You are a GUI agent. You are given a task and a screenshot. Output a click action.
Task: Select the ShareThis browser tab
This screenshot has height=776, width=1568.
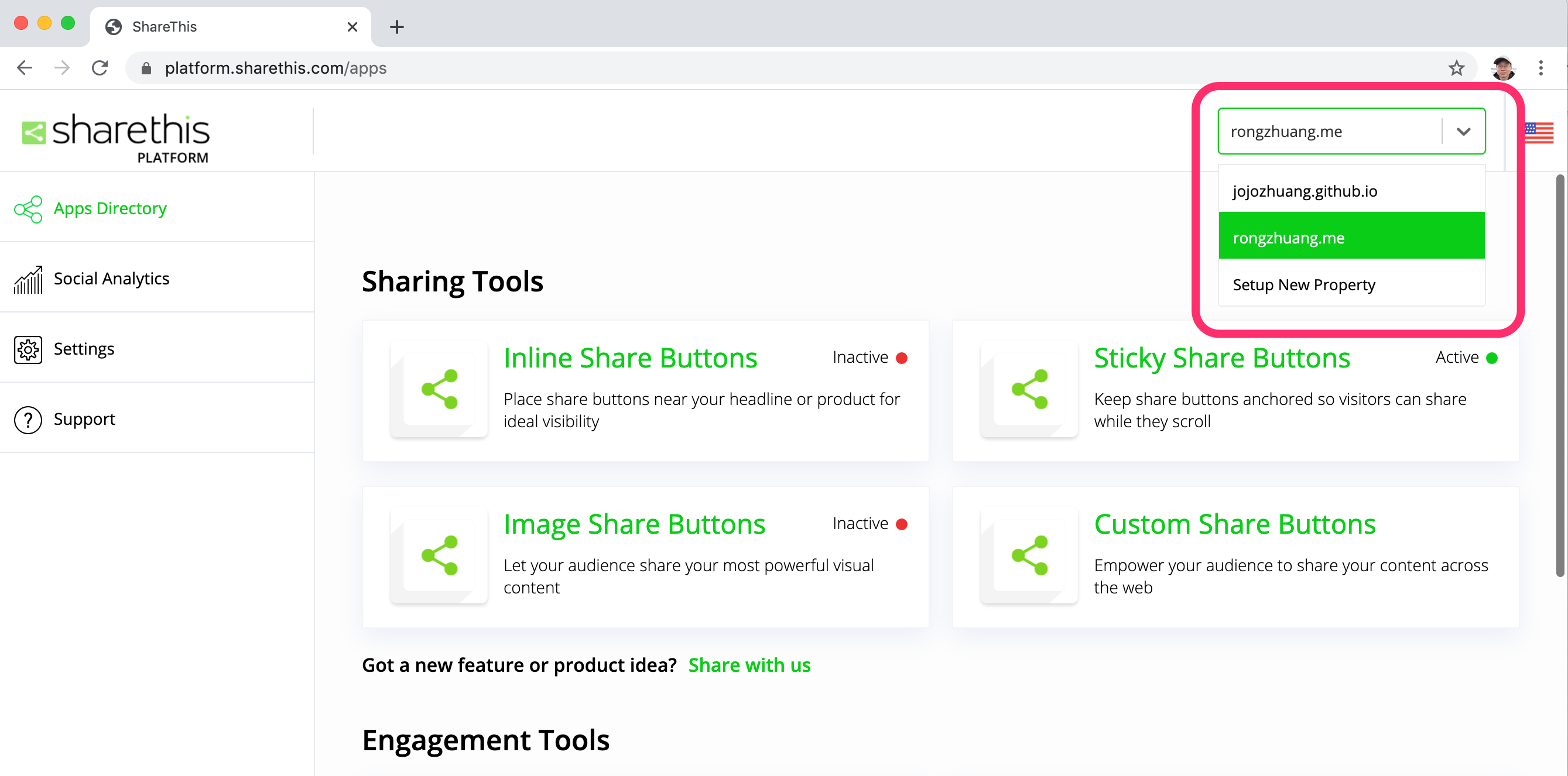pos(230,27)
